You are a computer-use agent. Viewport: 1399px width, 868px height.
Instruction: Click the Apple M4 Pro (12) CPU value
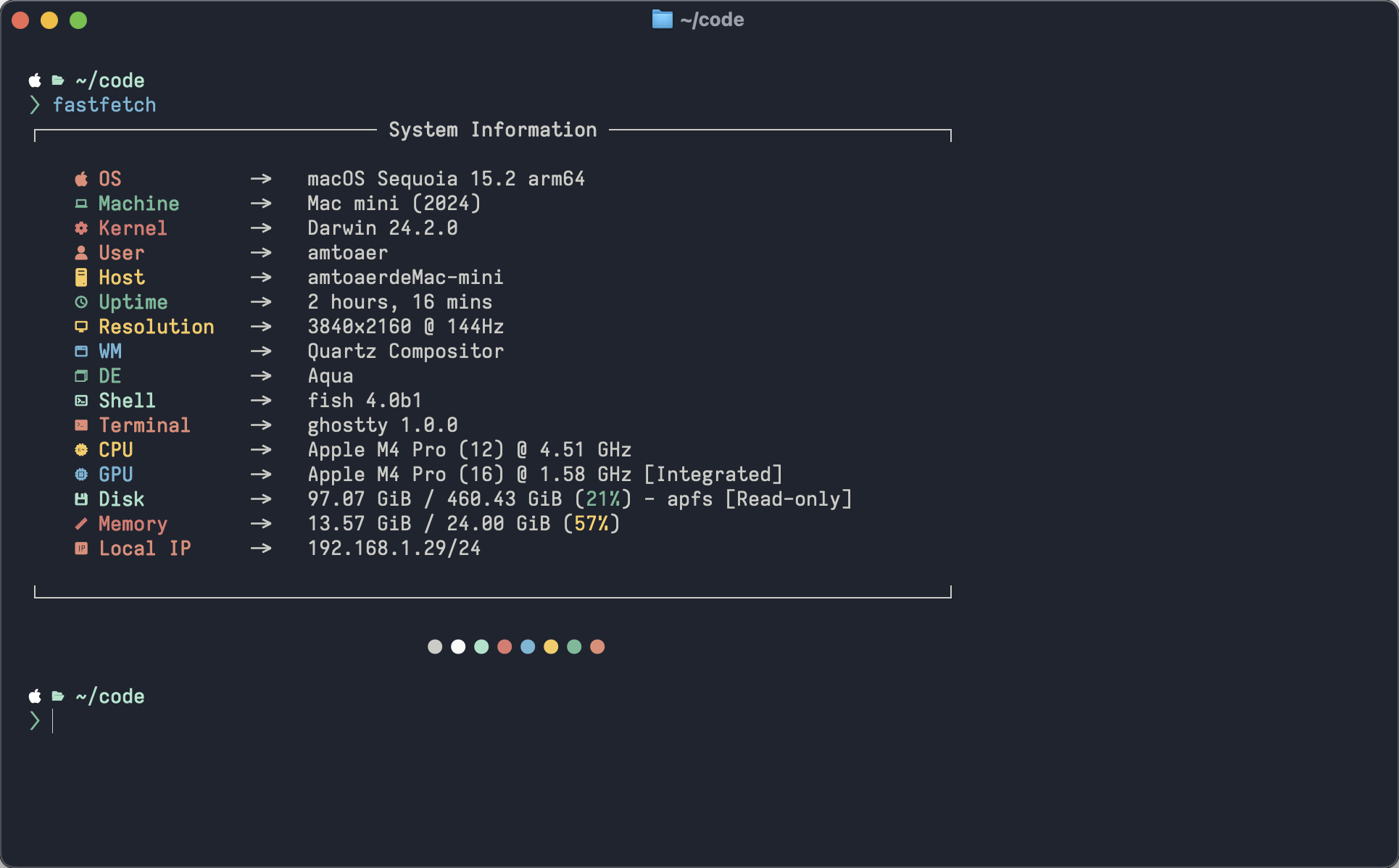tap(470, 450)
